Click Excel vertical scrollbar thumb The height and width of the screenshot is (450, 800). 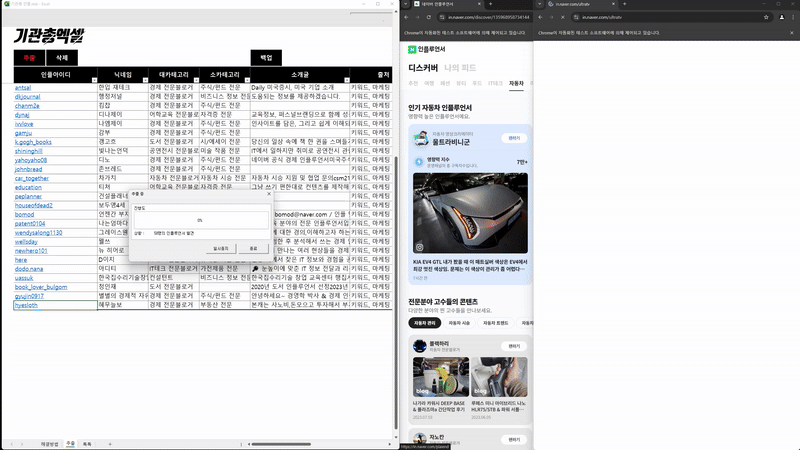396,292
